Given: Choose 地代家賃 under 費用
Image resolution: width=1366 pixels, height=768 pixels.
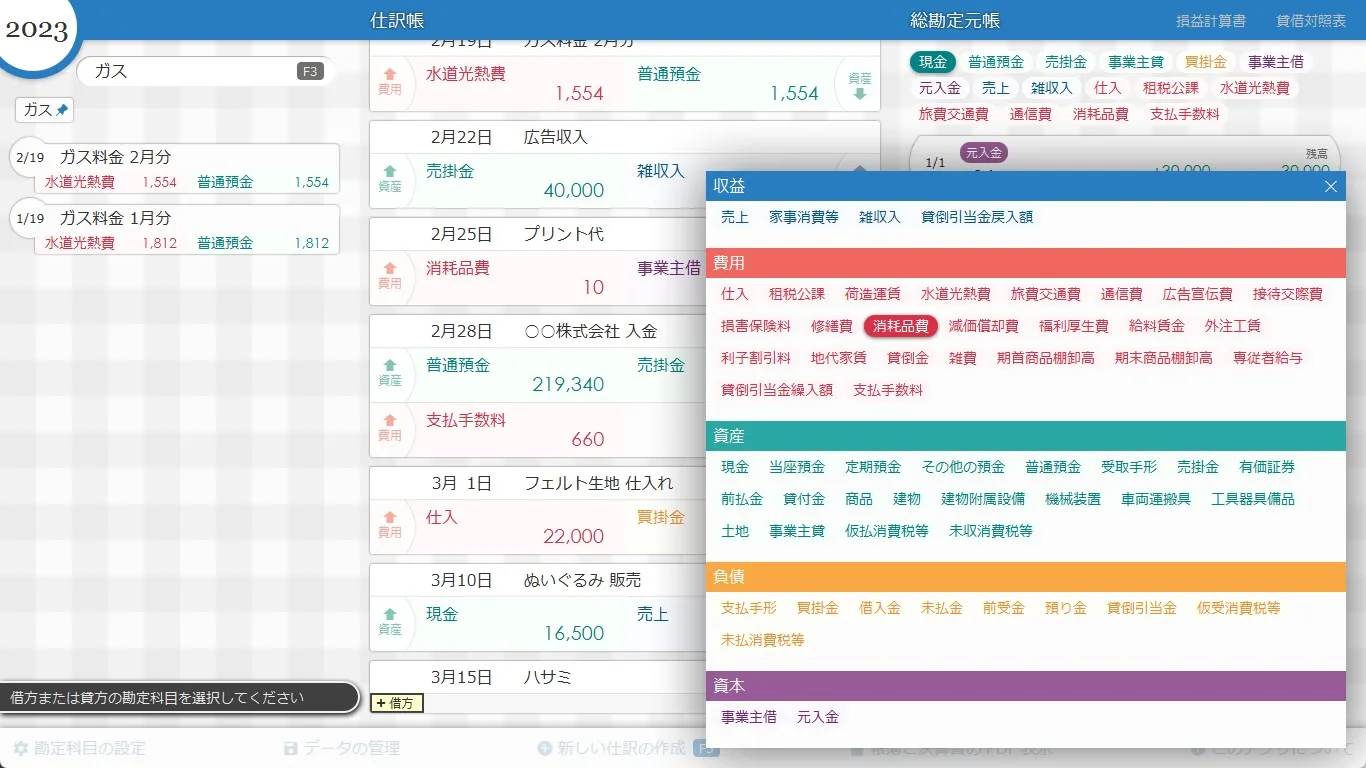Looking at the screenshot, I should 839,358.
